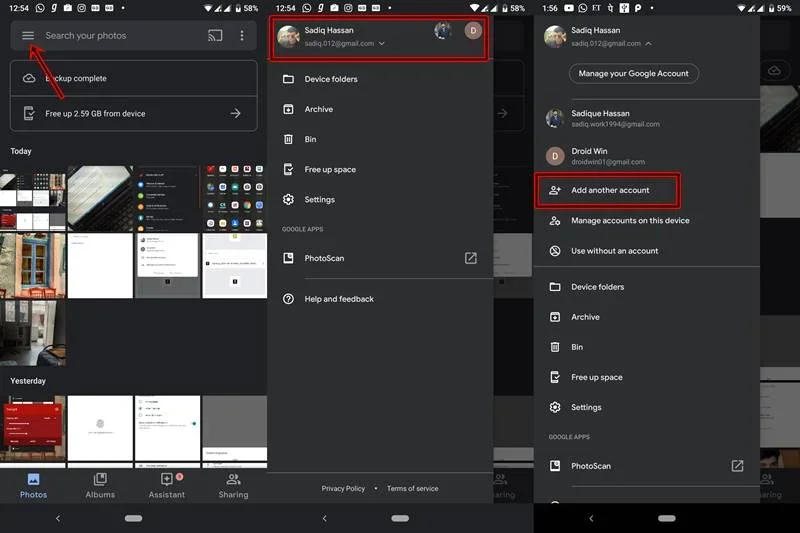This screenshot has height=533, width=800.
Task: Tap the Backup complete cloud icon
Action: coord(29,78)
